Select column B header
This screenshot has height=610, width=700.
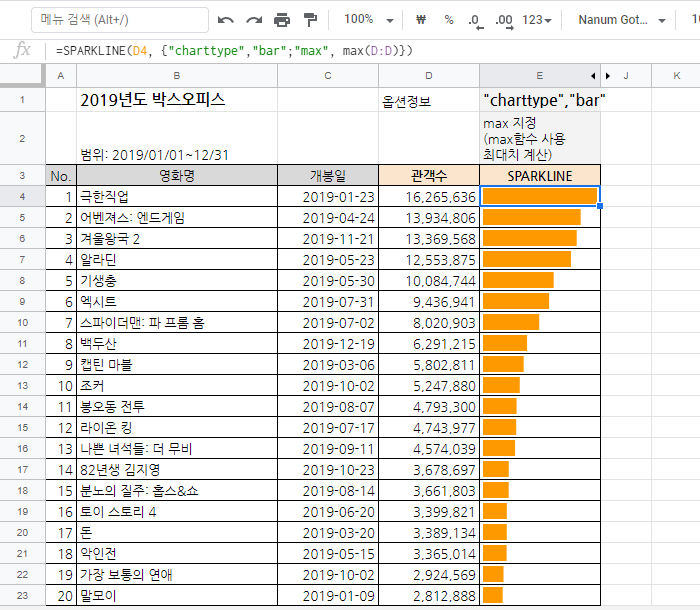click(x=176, y=76)
